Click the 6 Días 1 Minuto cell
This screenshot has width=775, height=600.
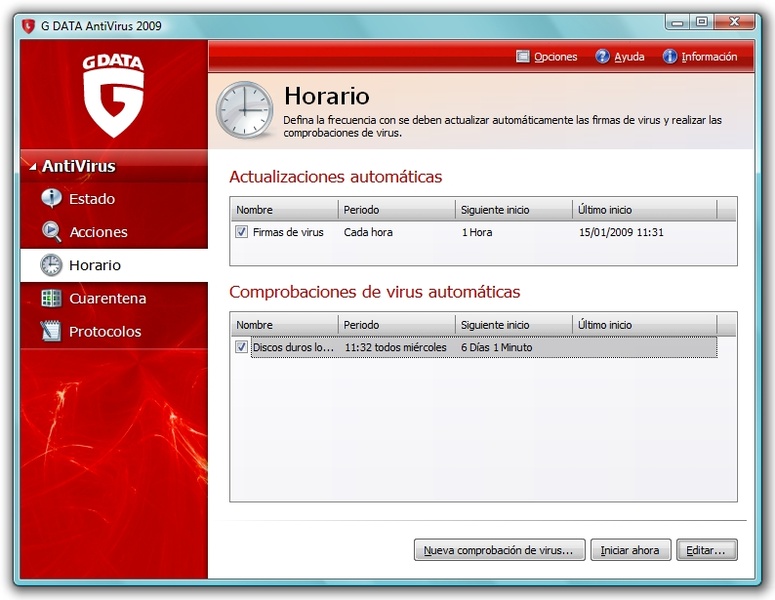click(497, 347)
